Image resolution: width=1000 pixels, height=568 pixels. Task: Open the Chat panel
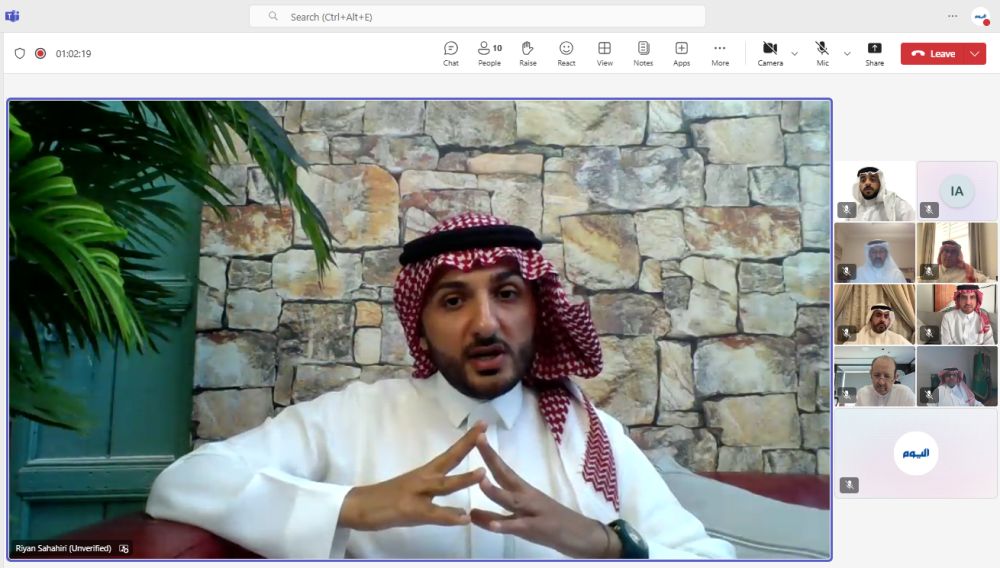tap(451, 53)
